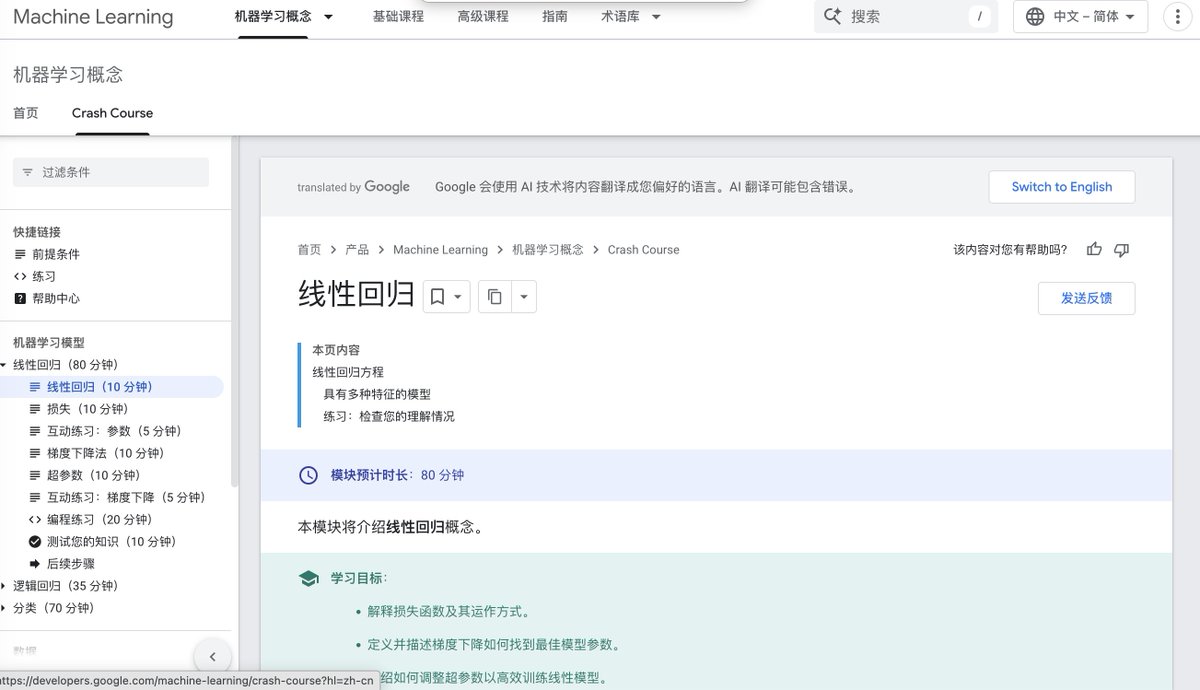The image size is (1200, 690).
Task: Open the 术语库 dropdown arrow
Action: coord(655,16)
